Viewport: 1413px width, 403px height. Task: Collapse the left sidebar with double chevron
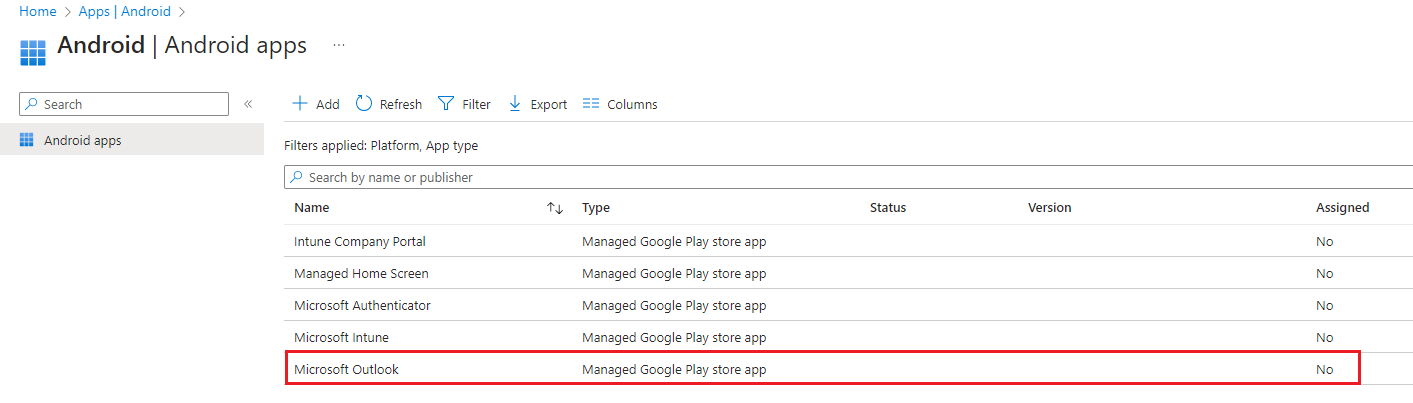tap(248, 104)
